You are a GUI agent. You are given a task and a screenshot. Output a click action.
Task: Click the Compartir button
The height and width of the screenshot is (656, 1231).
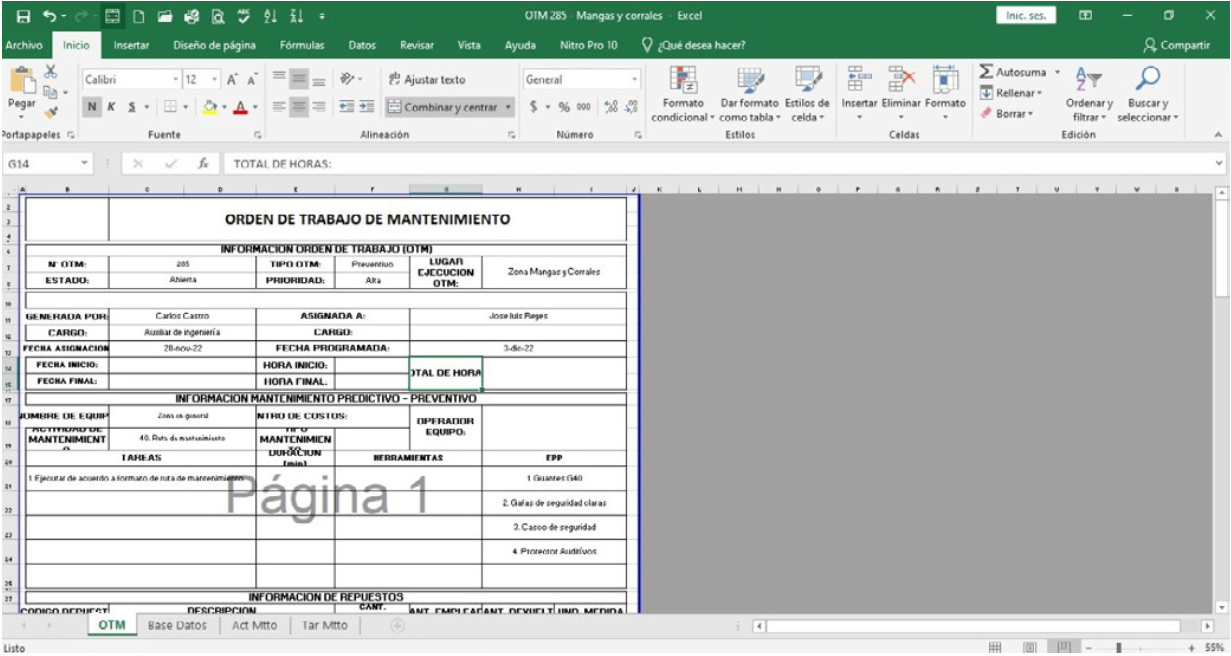(x=1181, y=45)
